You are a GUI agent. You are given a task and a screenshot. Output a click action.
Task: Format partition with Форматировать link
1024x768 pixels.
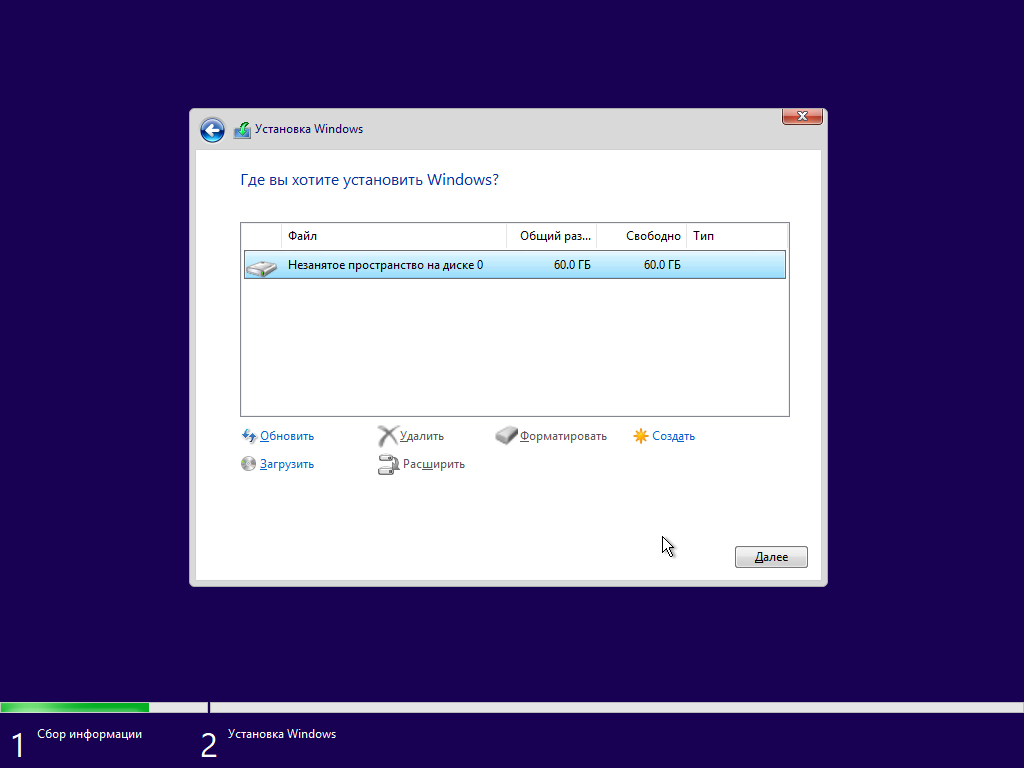(x=563, y=436)
